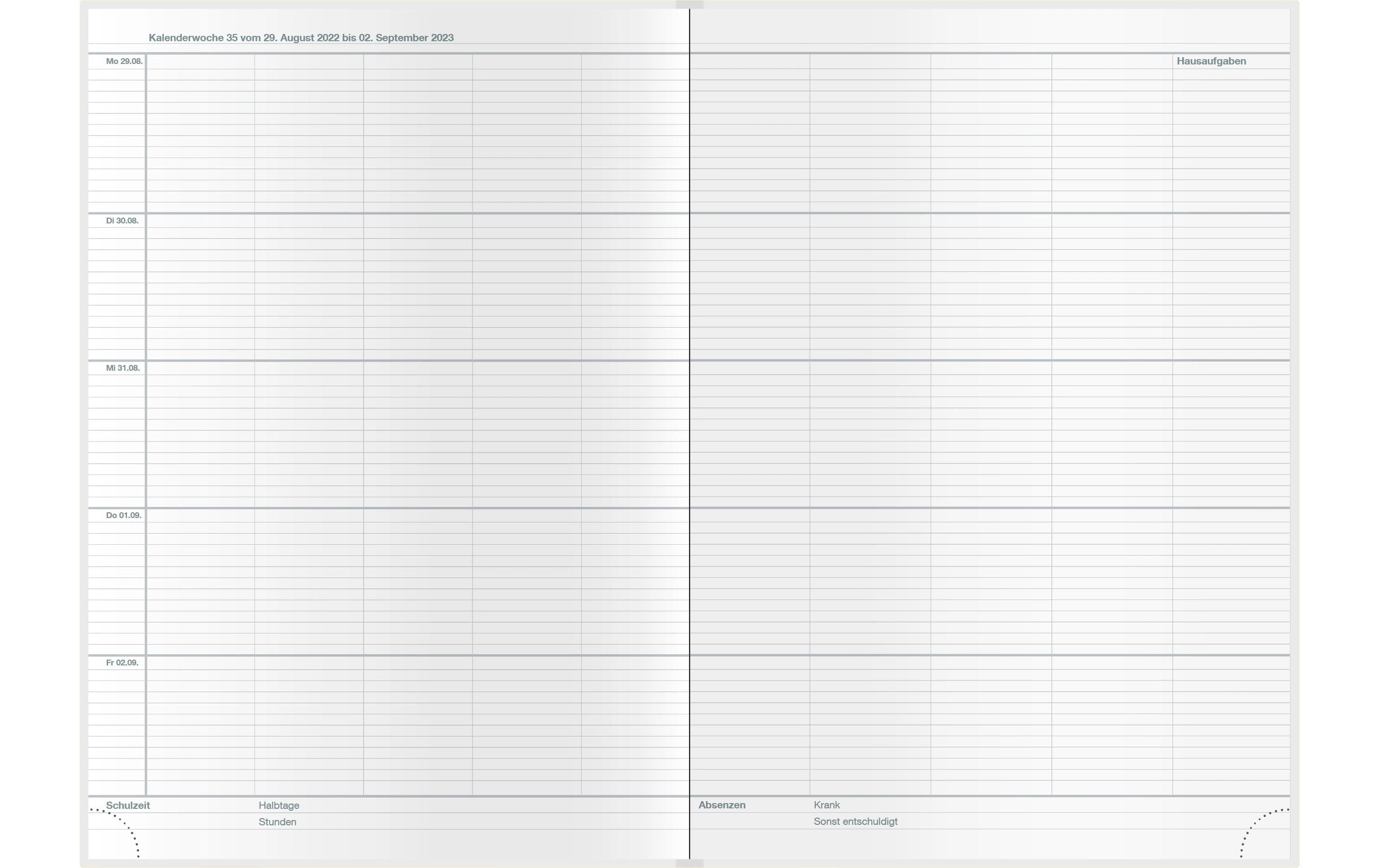Select the Mi 31.08. day label

point(123,367)
